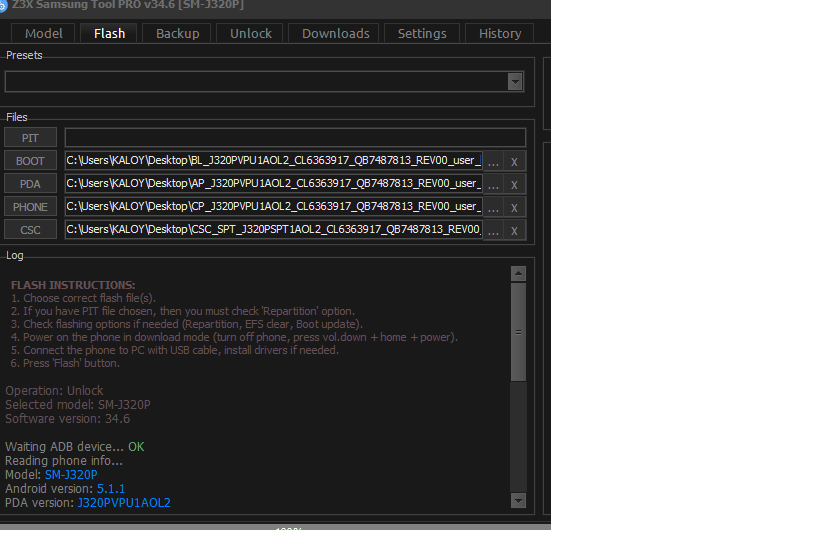This screenshot has height=546, width=819.
Task: Click the PHONE path field with CP_J320P file
Action: (x=274, y=207)
